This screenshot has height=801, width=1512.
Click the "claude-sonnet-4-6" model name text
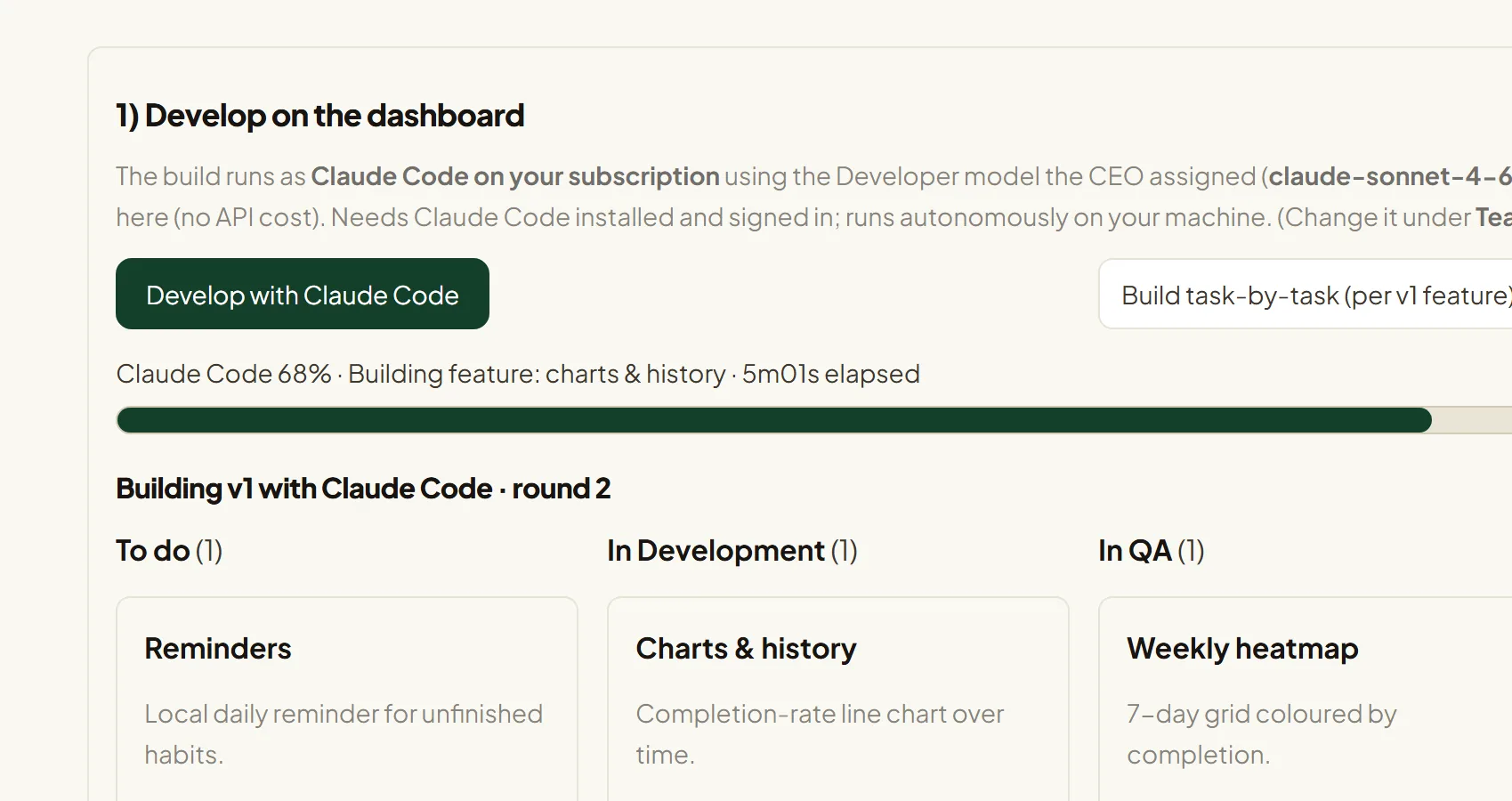pyautogui.click(x=1390, y=176)
